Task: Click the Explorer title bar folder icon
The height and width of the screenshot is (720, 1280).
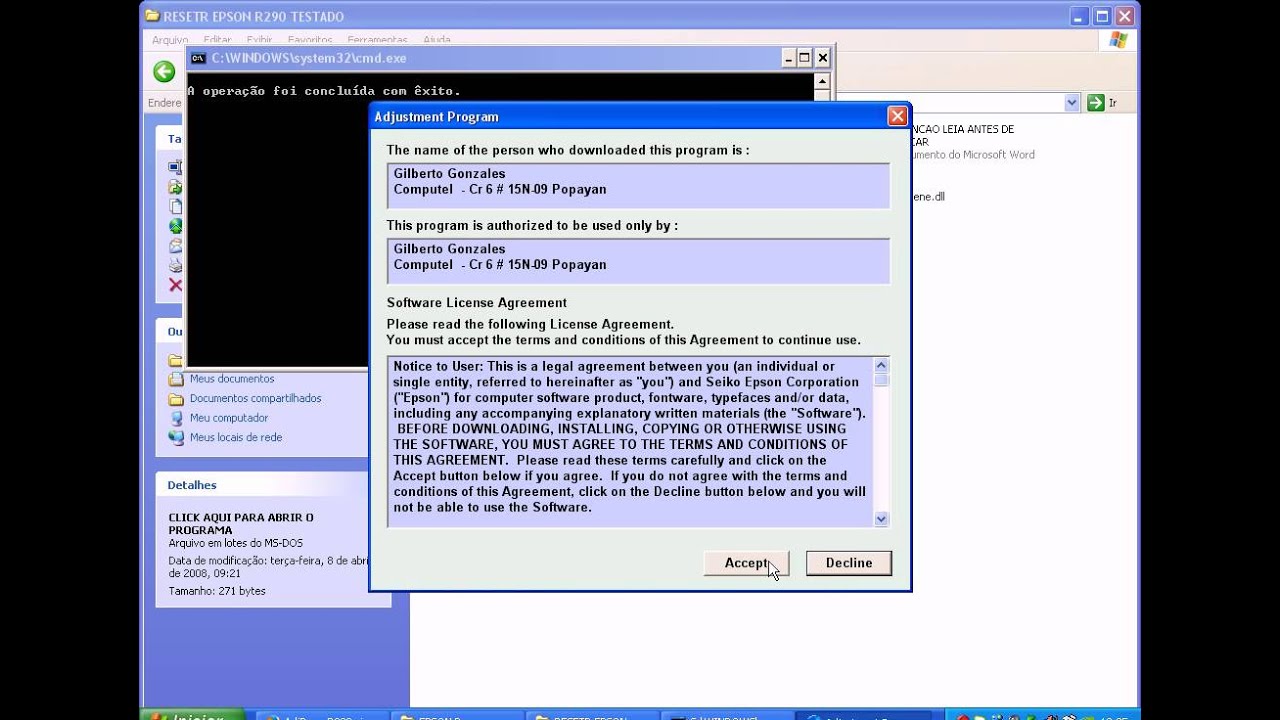Action: tap(152, 16)
